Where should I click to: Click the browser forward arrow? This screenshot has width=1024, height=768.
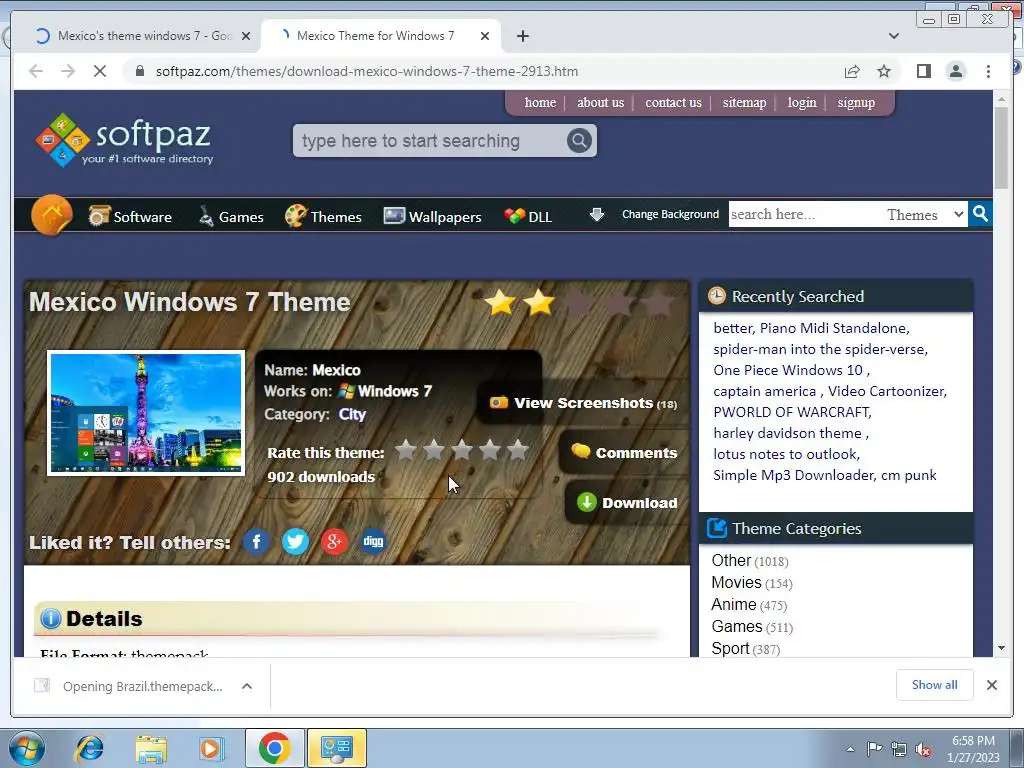(68, 71)
